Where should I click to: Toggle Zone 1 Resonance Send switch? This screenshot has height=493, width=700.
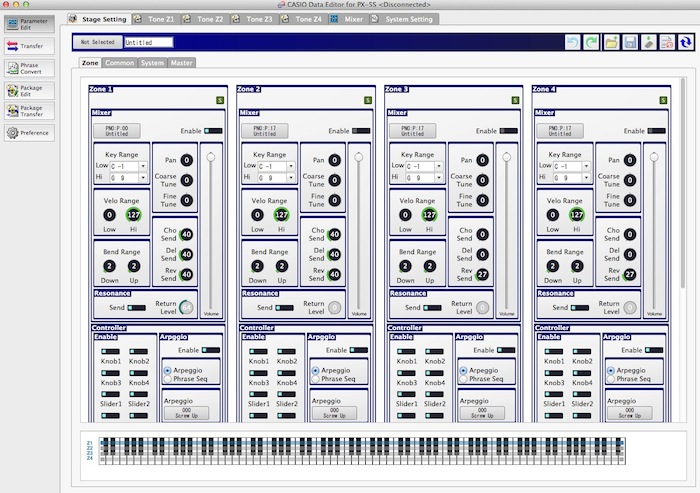[x=137, y=308]
